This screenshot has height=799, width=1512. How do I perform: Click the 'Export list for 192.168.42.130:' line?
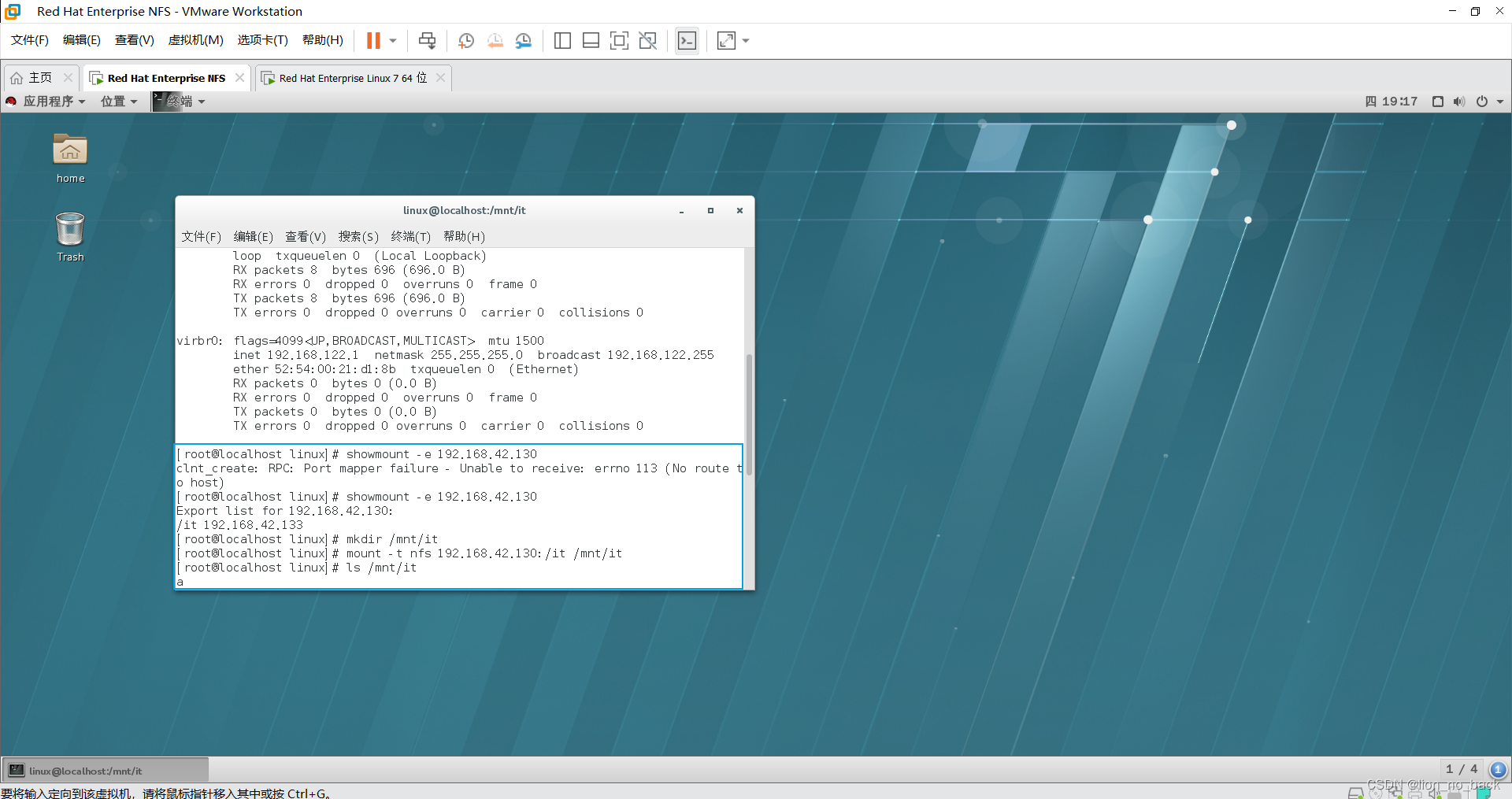click(x=284, y=511)
